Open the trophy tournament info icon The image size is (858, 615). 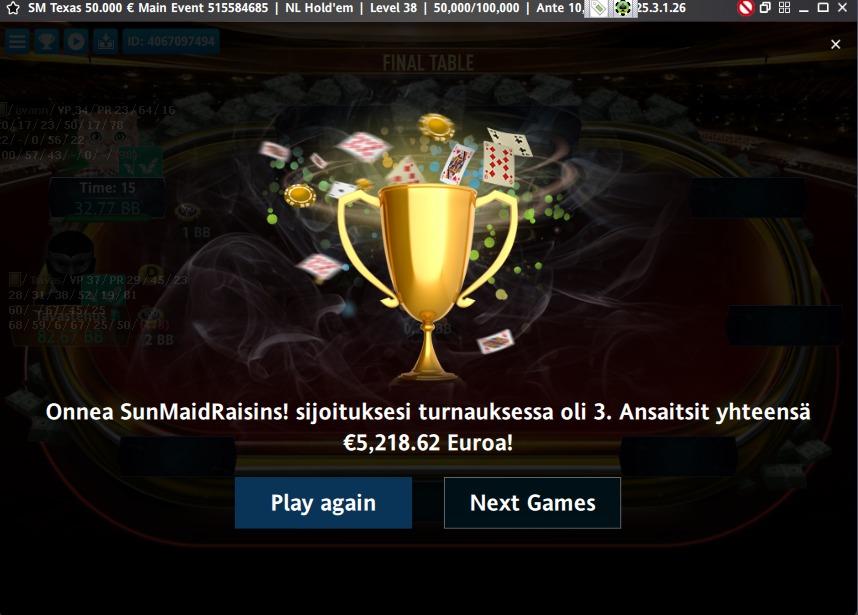click(47, 42)
